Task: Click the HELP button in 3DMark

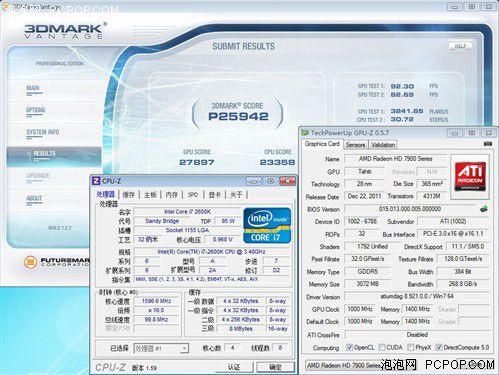Action: (x=460, y=46)
